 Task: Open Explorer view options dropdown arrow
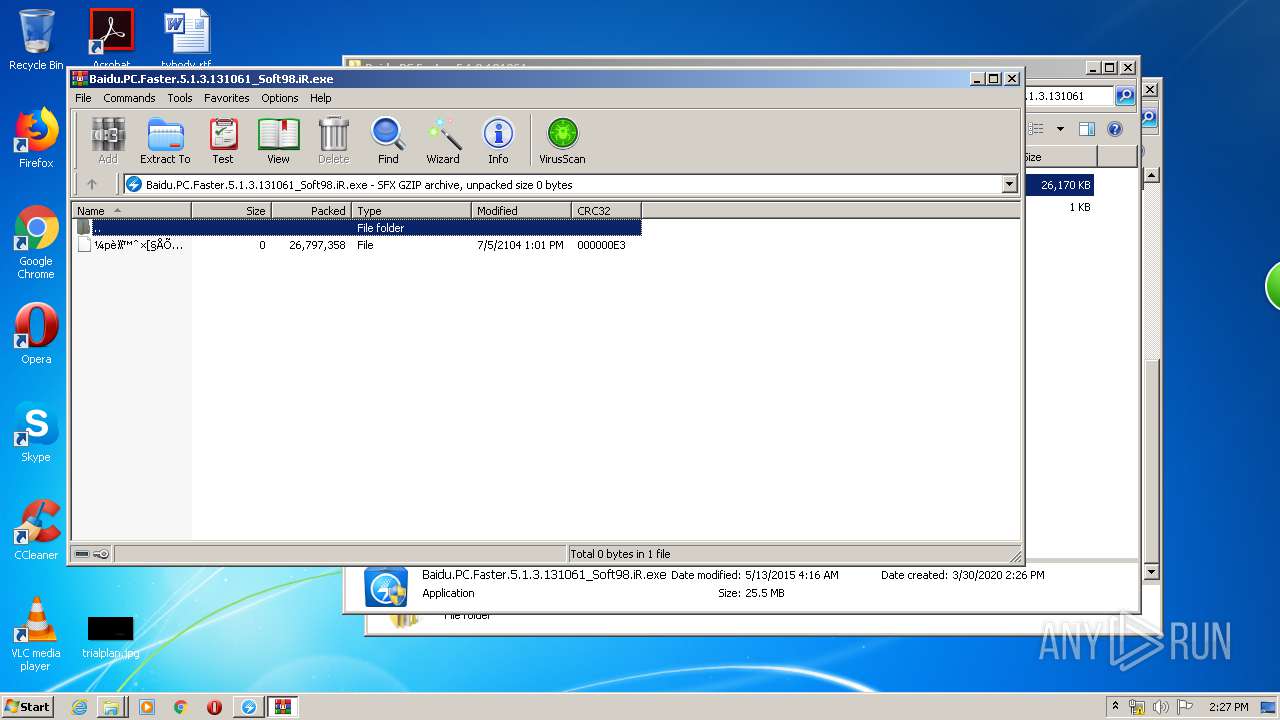pyautogui.click(x=1060, y=129)
